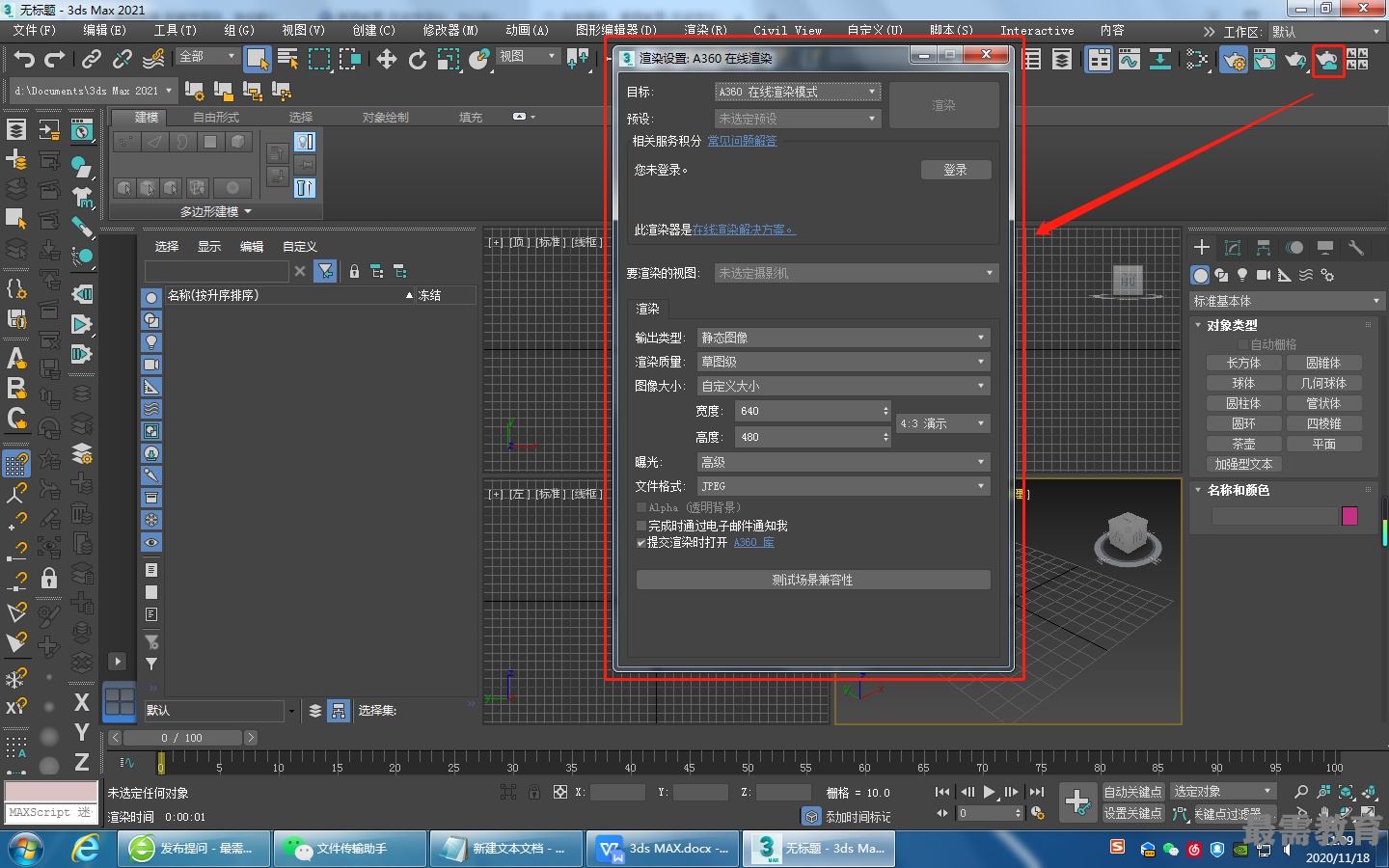Choose the Select and Rotate tool

[x=418, y=60]
